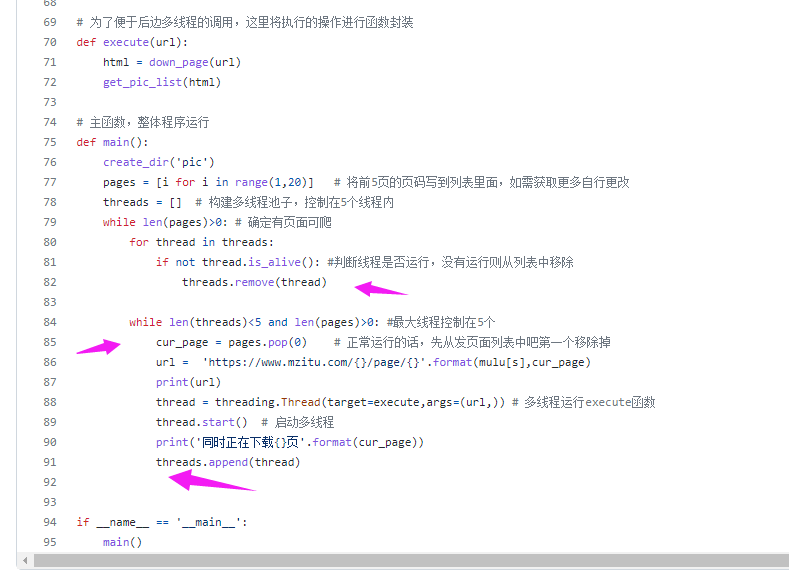Image resolution: width=789 pixels, height=581 pixels.
Task: Click comment '# 确定有页面可爬'
Action: (283, 222)
